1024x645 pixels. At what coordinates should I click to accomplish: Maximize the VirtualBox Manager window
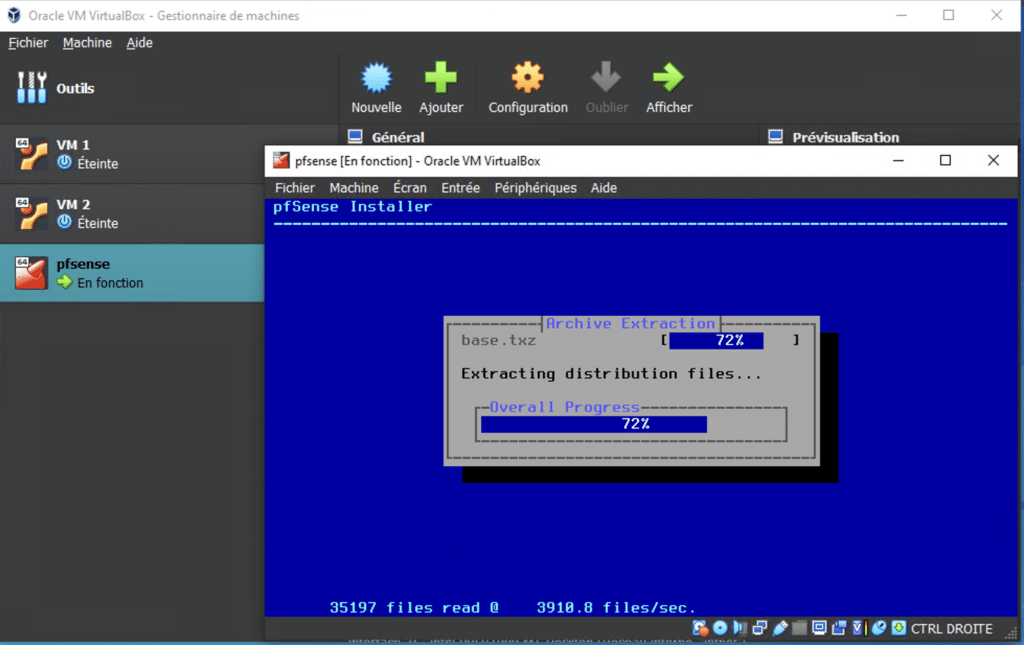pyautogui.click(x=948, y=15)
